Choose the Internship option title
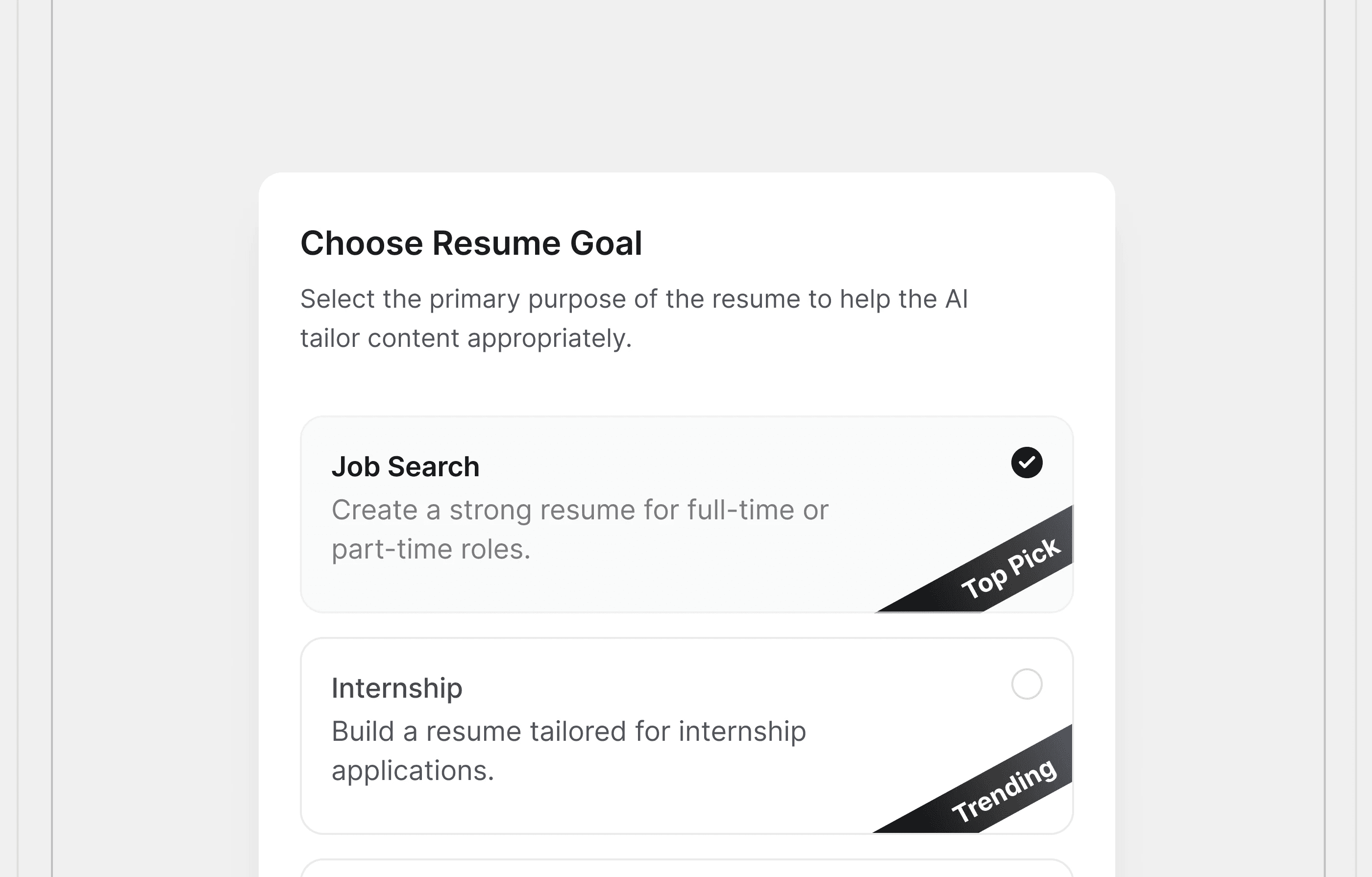This screenshot has width=1372, height=877. [x=396, y=688]
